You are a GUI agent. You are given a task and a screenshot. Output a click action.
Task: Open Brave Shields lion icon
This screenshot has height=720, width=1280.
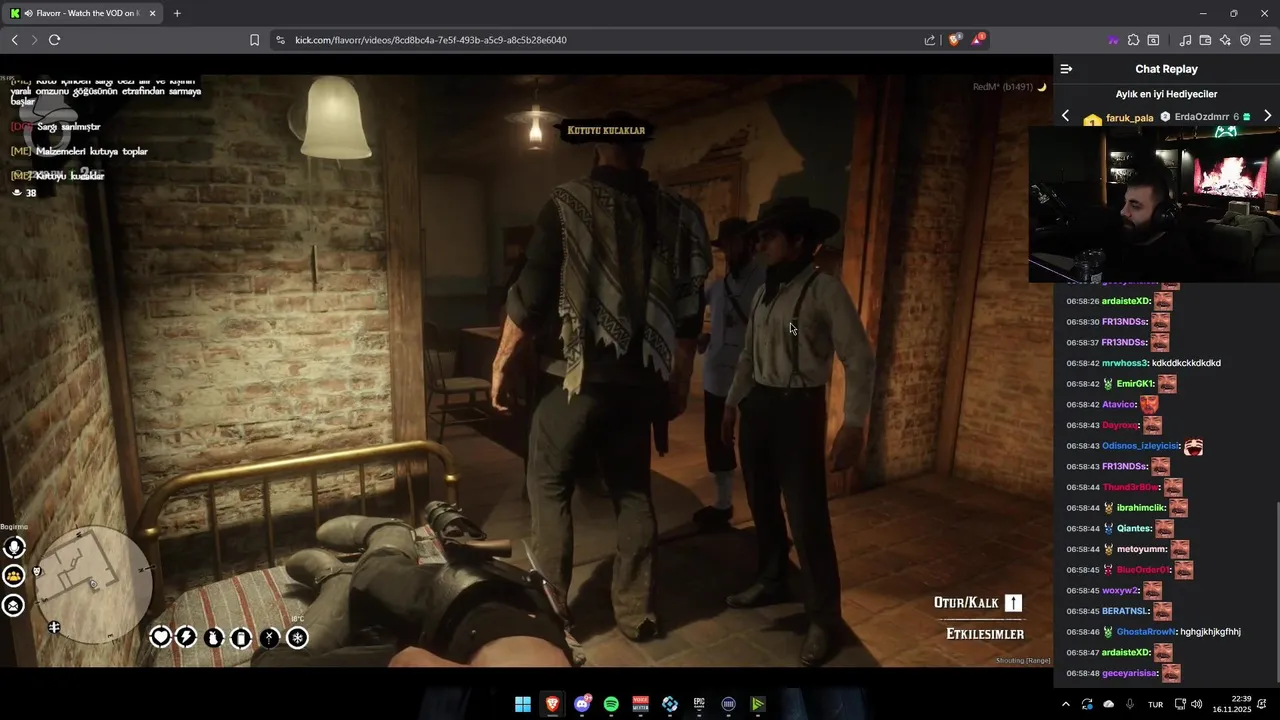pos(954,40)
